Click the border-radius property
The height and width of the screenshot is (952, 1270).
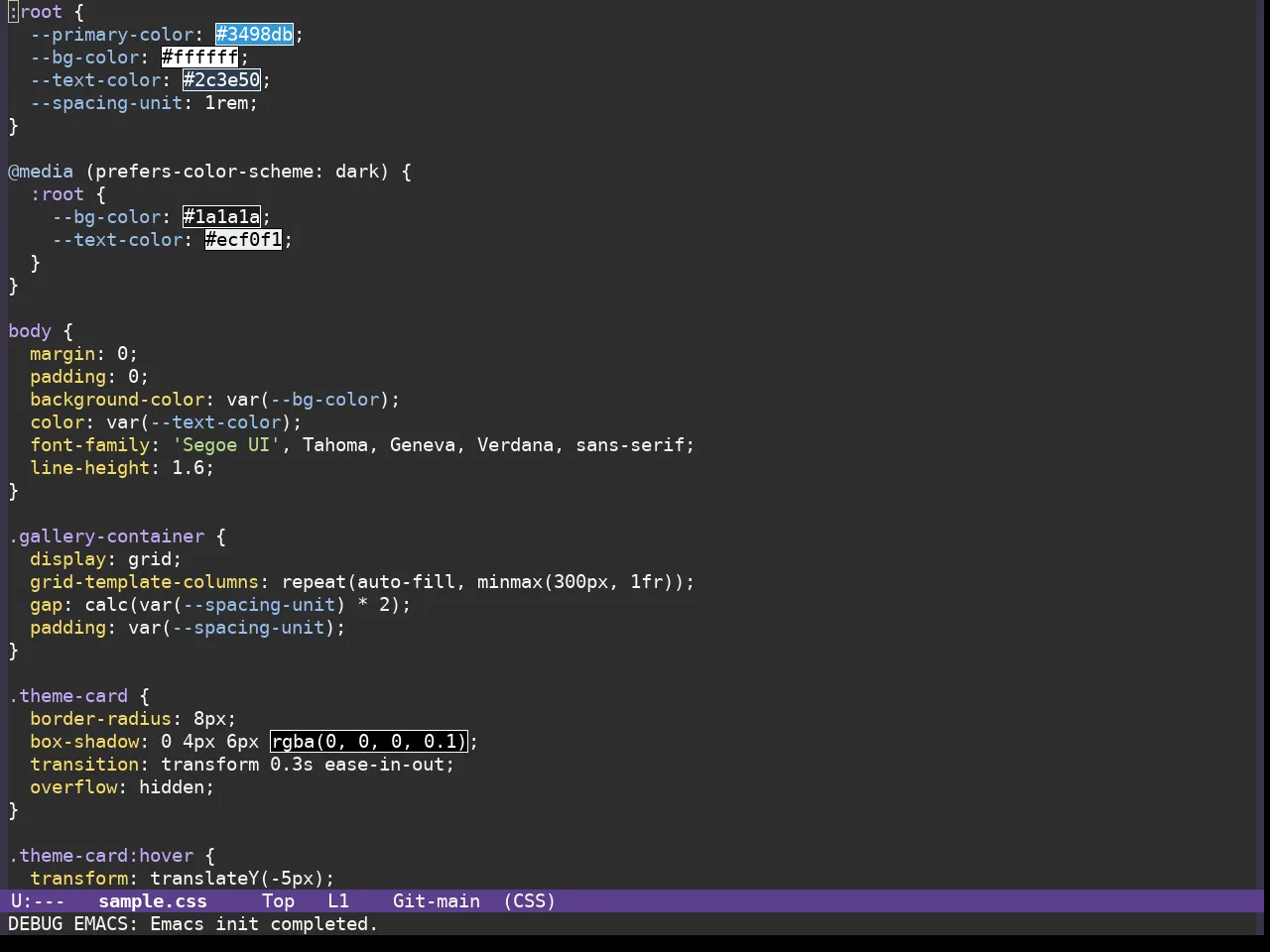coord(100,719)
